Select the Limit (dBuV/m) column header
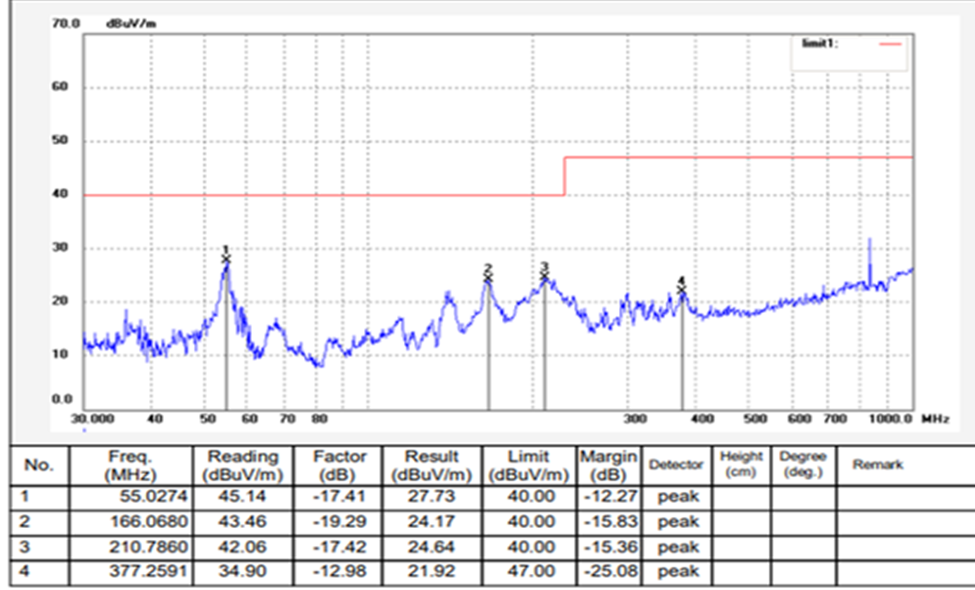 point(529,465)
